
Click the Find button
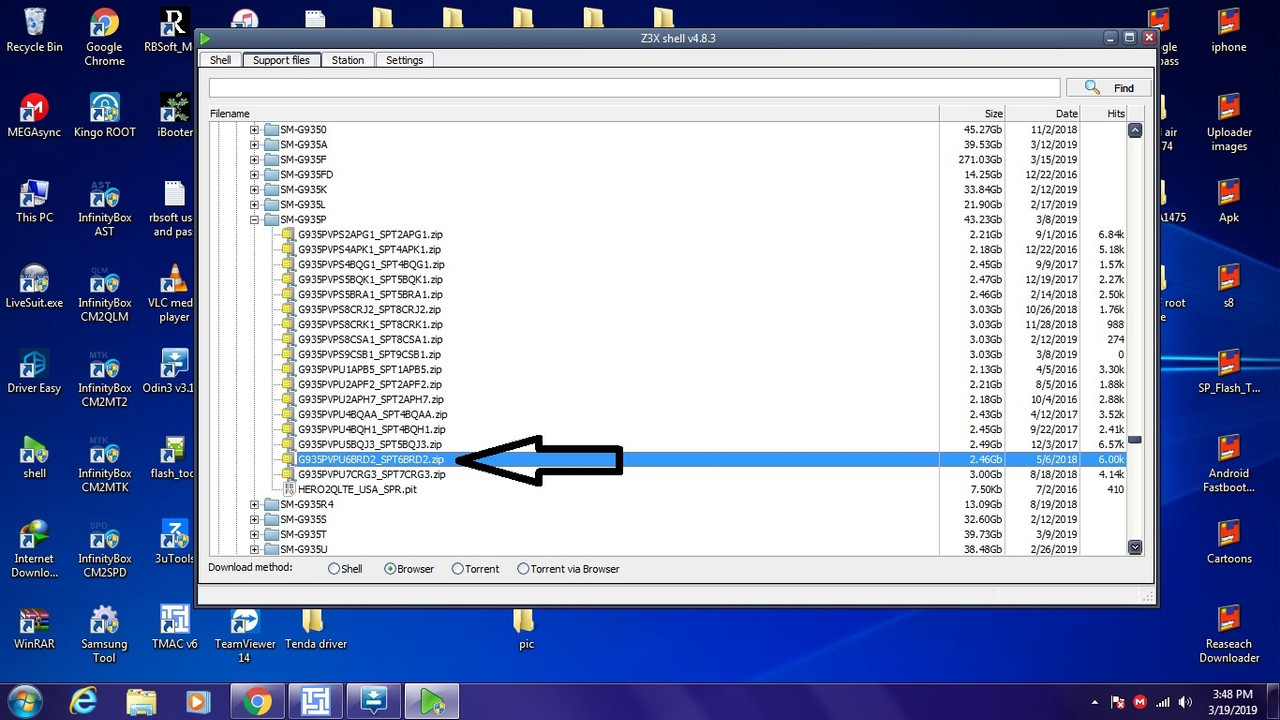1109,88
